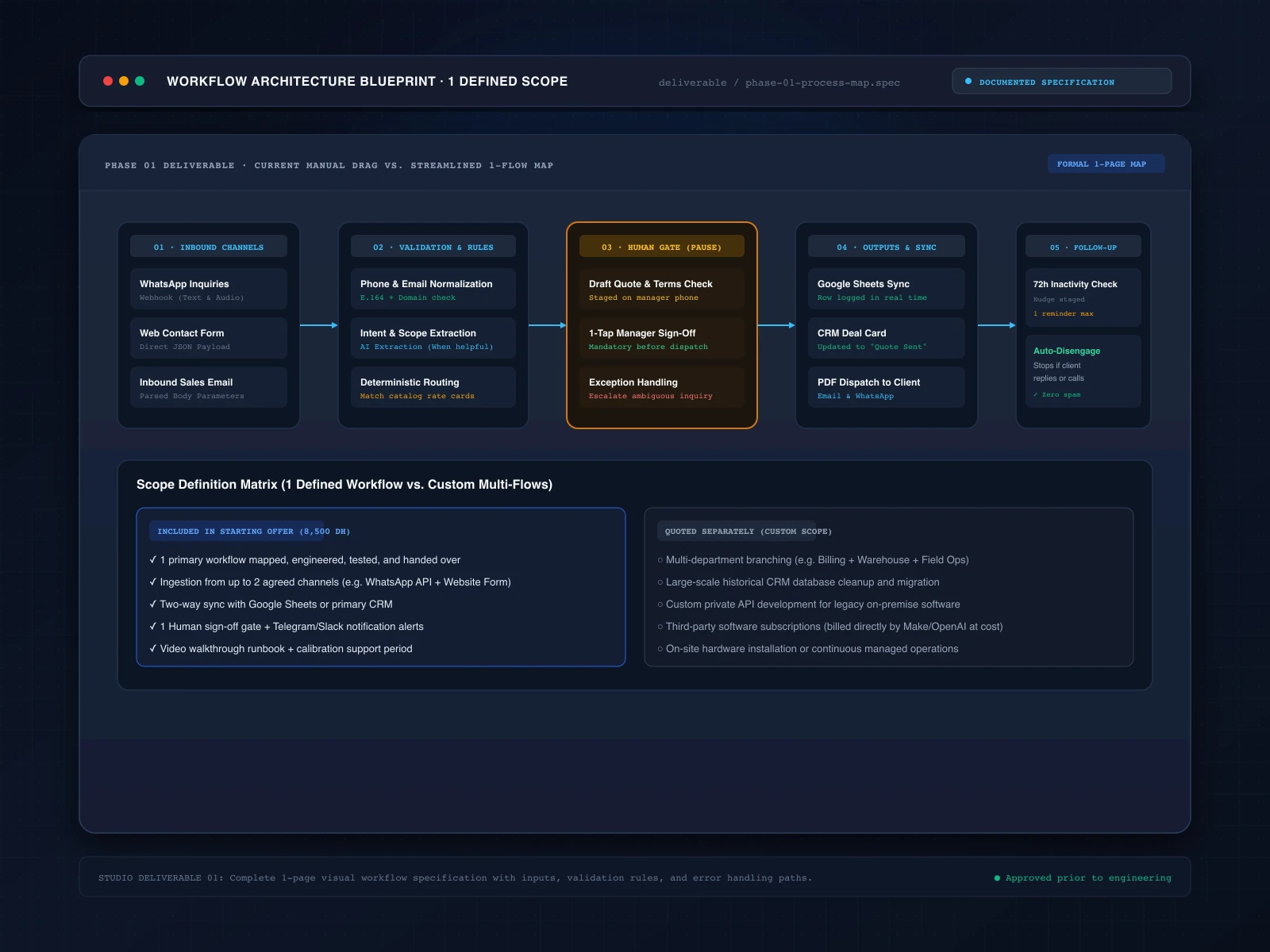
Task: Select the 01 Inbound Channels header
Action: coord(209,247)
